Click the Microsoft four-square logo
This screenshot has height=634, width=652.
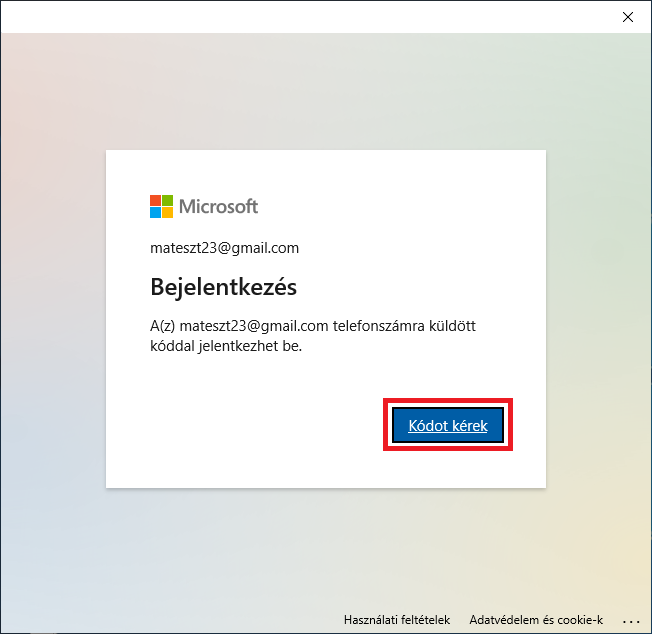(161, 206)
